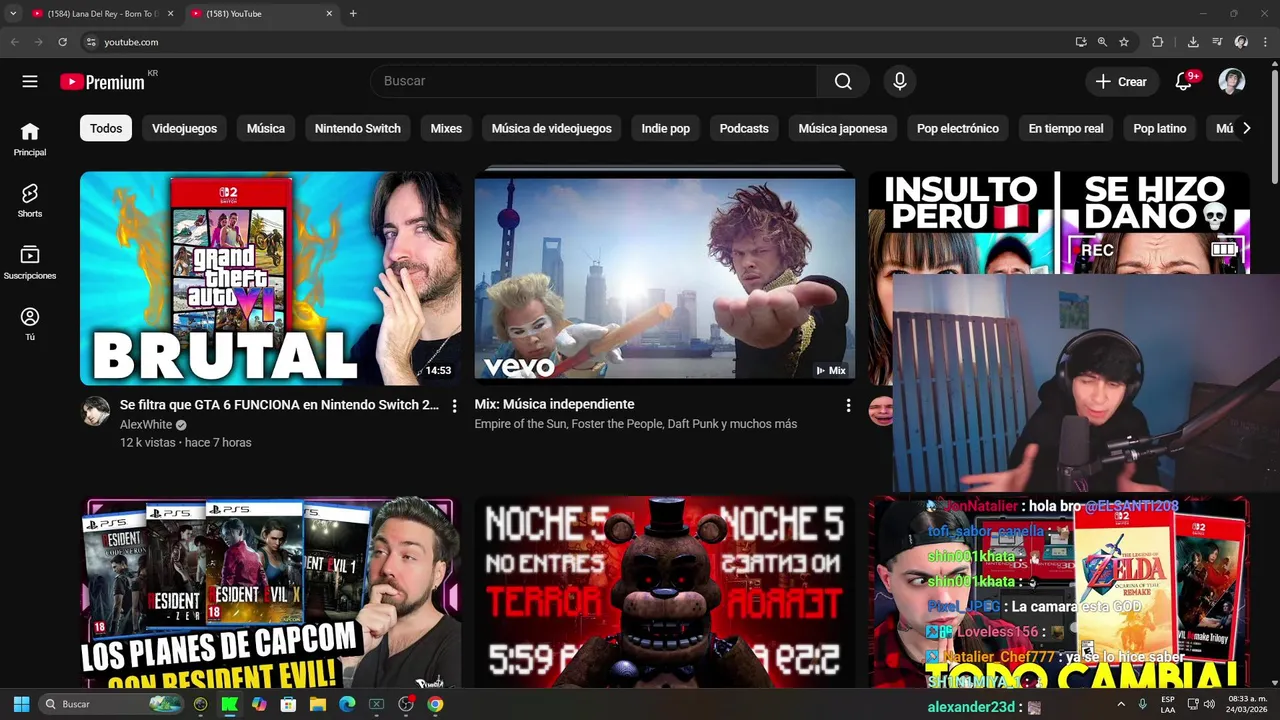Select the Nintendo Switch filter chip
Image resolution: width=1280 pixels, height=720 pixels.
click(x=358, y=128)
